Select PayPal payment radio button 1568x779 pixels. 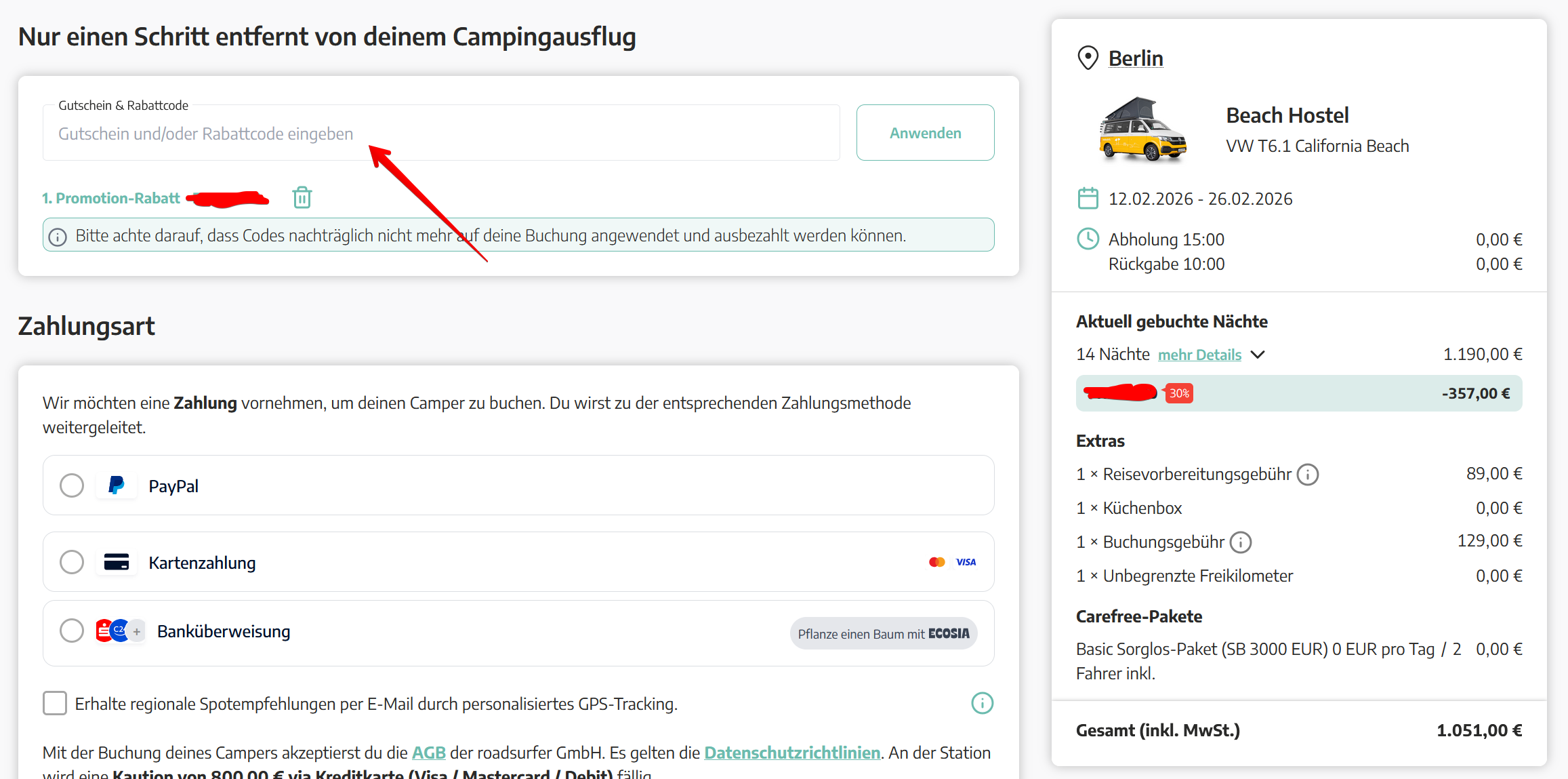[72, 485]
